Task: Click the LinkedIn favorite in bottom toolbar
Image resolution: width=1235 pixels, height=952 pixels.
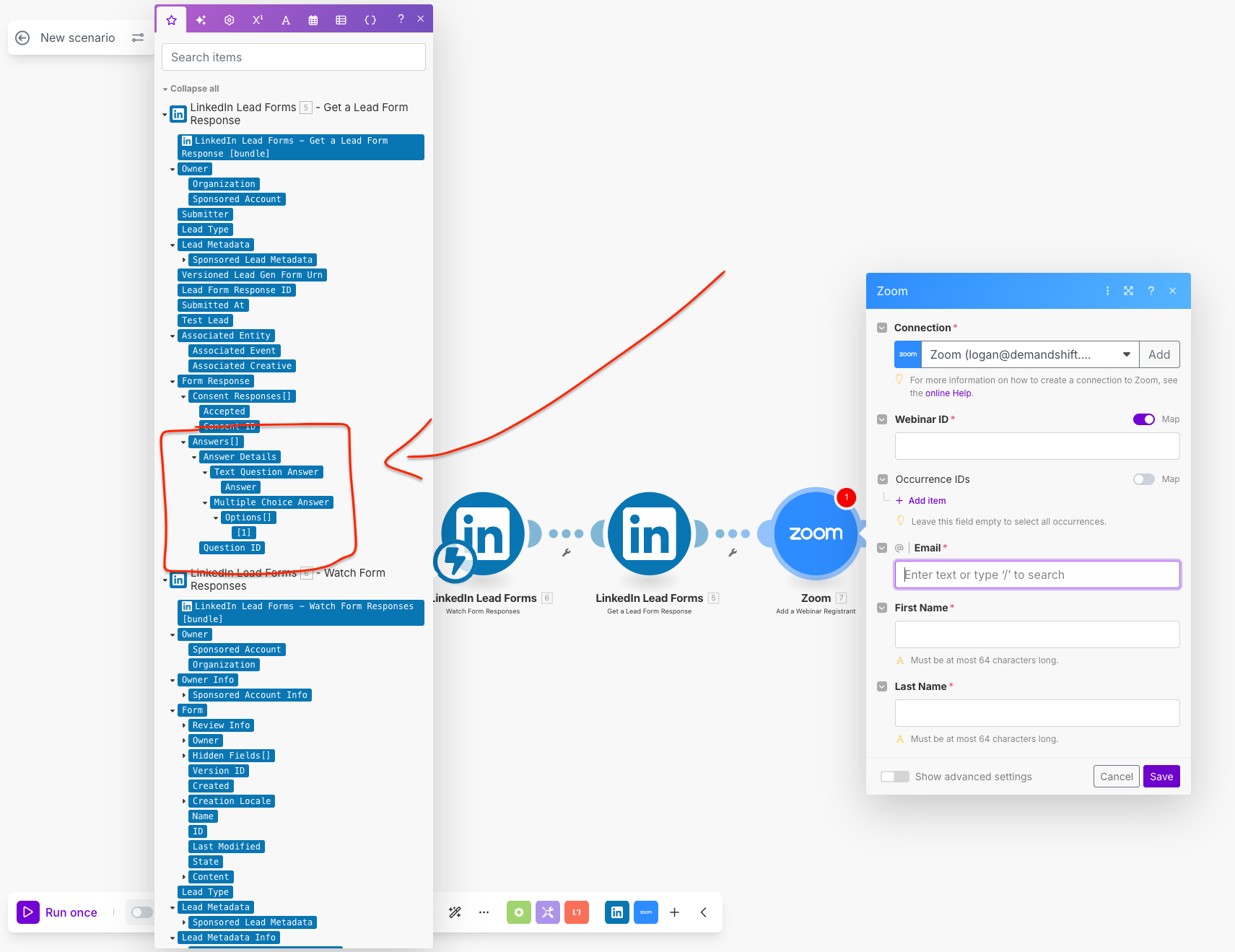Action: pyautogui.click(x=617, y=912)
